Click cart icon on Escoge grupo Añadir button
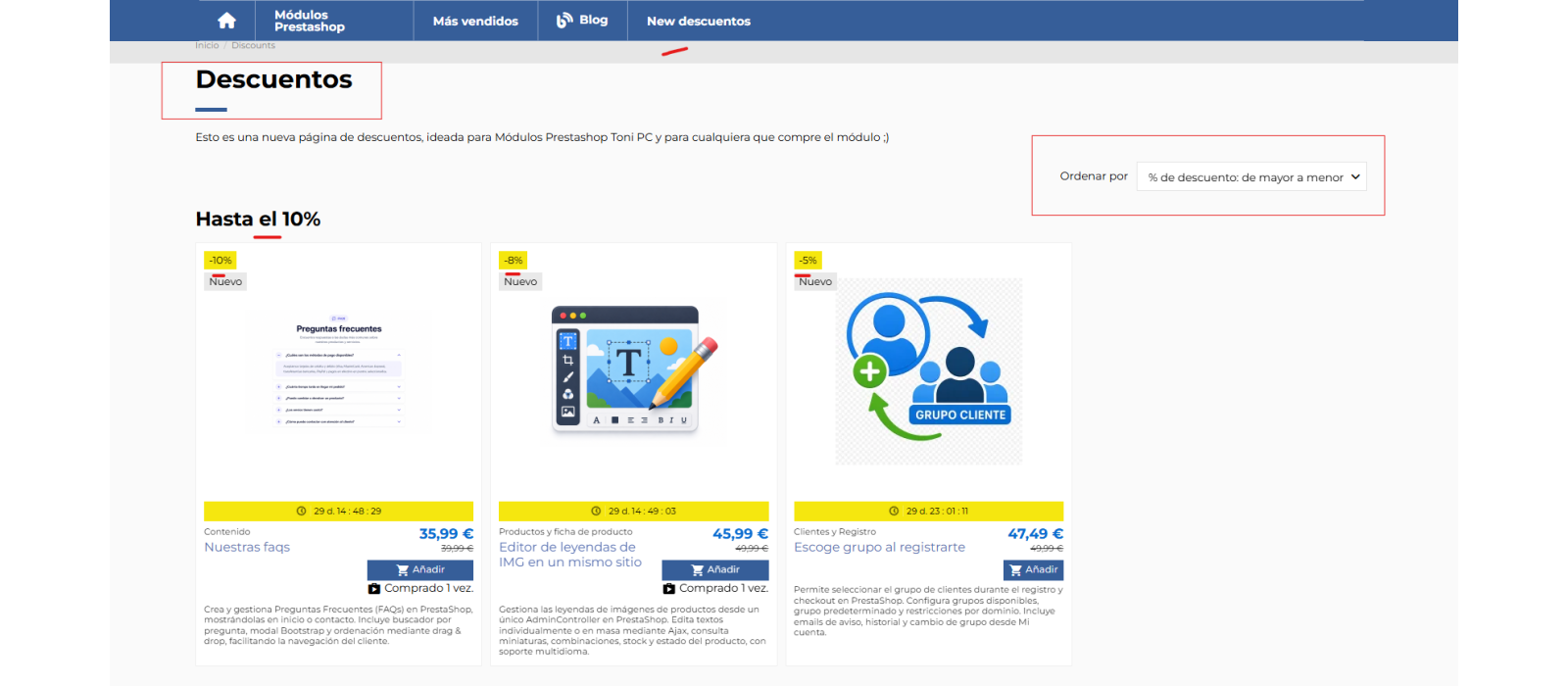The height and width of the screenshot is (686, 1568). tap(1016, 570)
